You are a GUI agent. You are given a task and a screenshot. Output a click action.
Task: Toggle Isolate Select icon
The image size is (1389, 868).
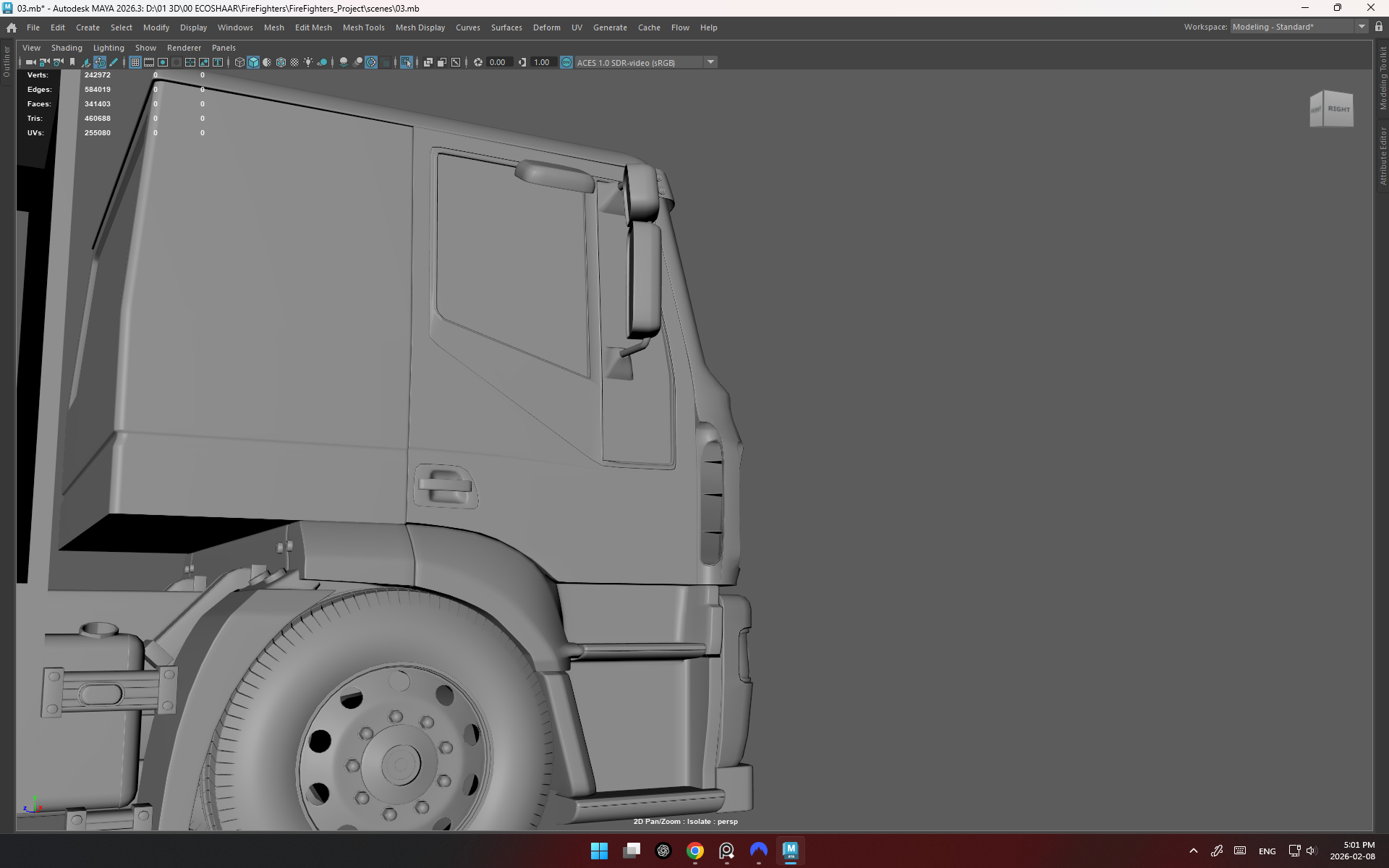coord(407,62)
